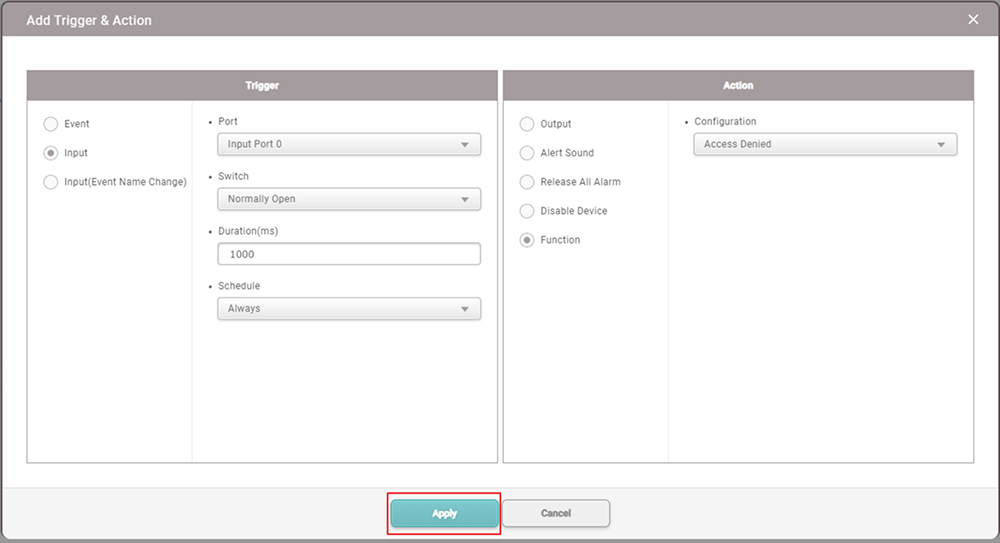Choose the Release All Alarm option
Screen dimensions: 1000x543
click(x=527, y=182)
